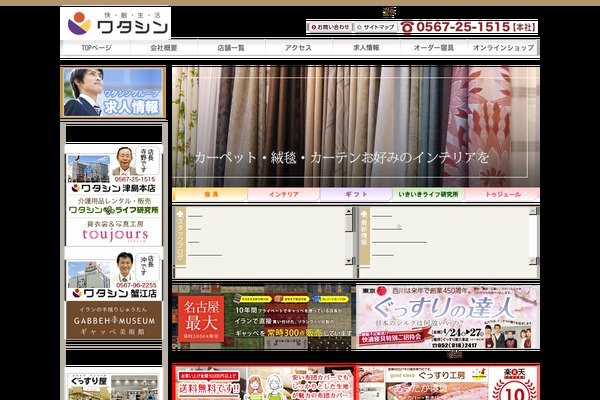
Task: Click the 蟹江店 manager 沖 photo
Action: [x=124, y=267]
